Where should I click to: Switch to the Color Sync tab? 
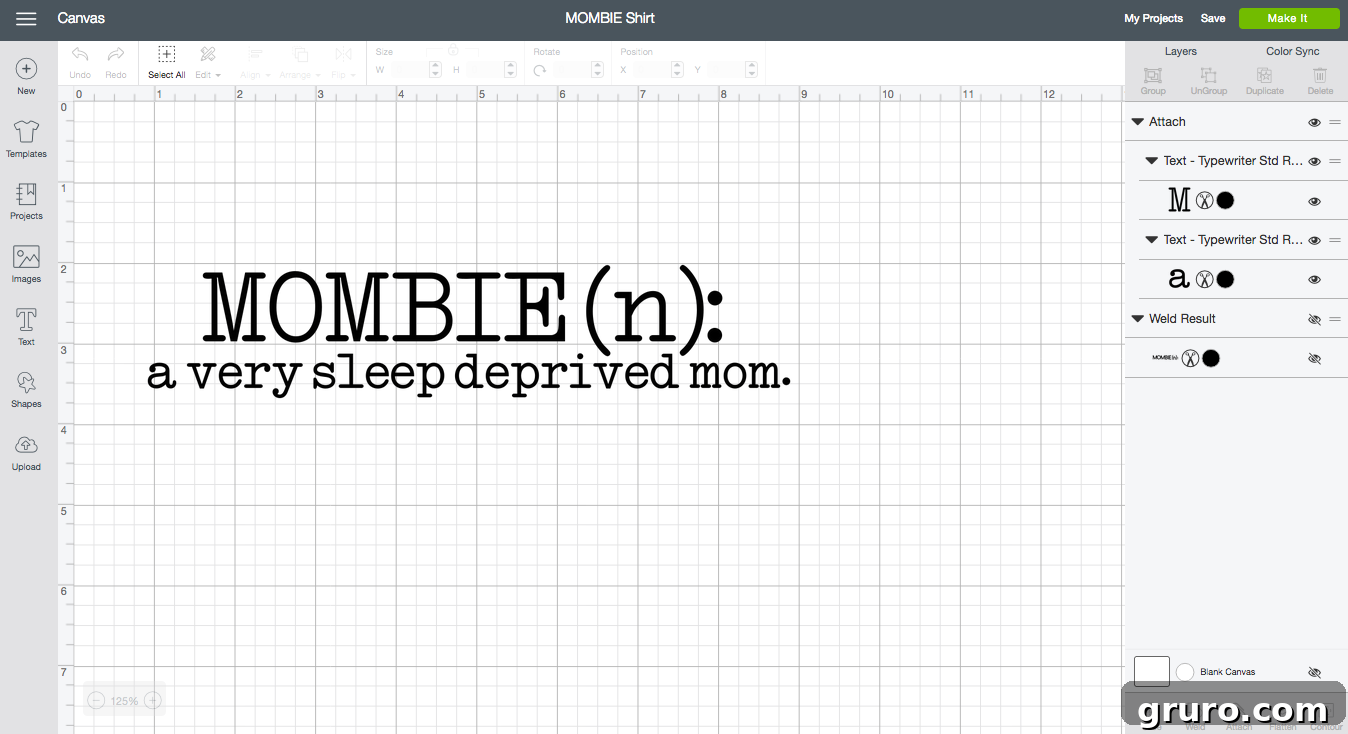pos(1292,51)
